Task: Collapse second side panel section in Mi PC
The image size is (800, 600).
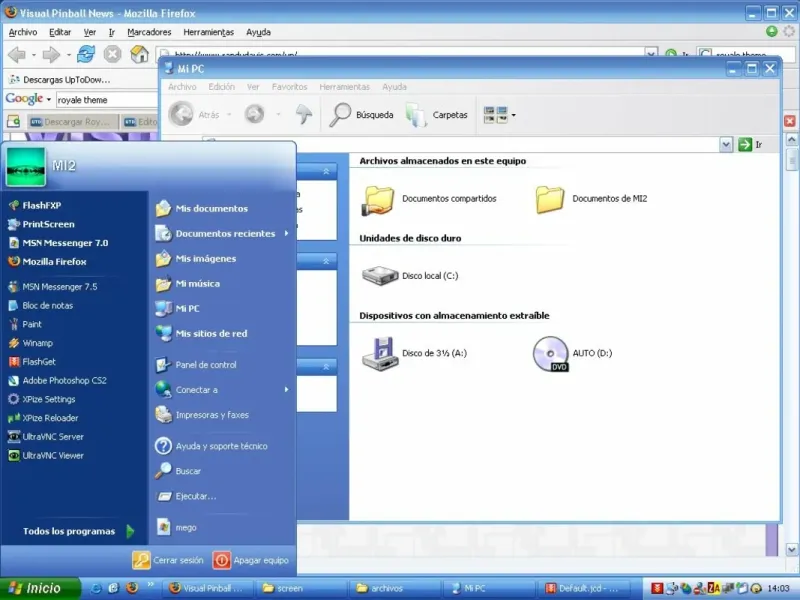Action: pyautogui.click(x=326, y=261)
